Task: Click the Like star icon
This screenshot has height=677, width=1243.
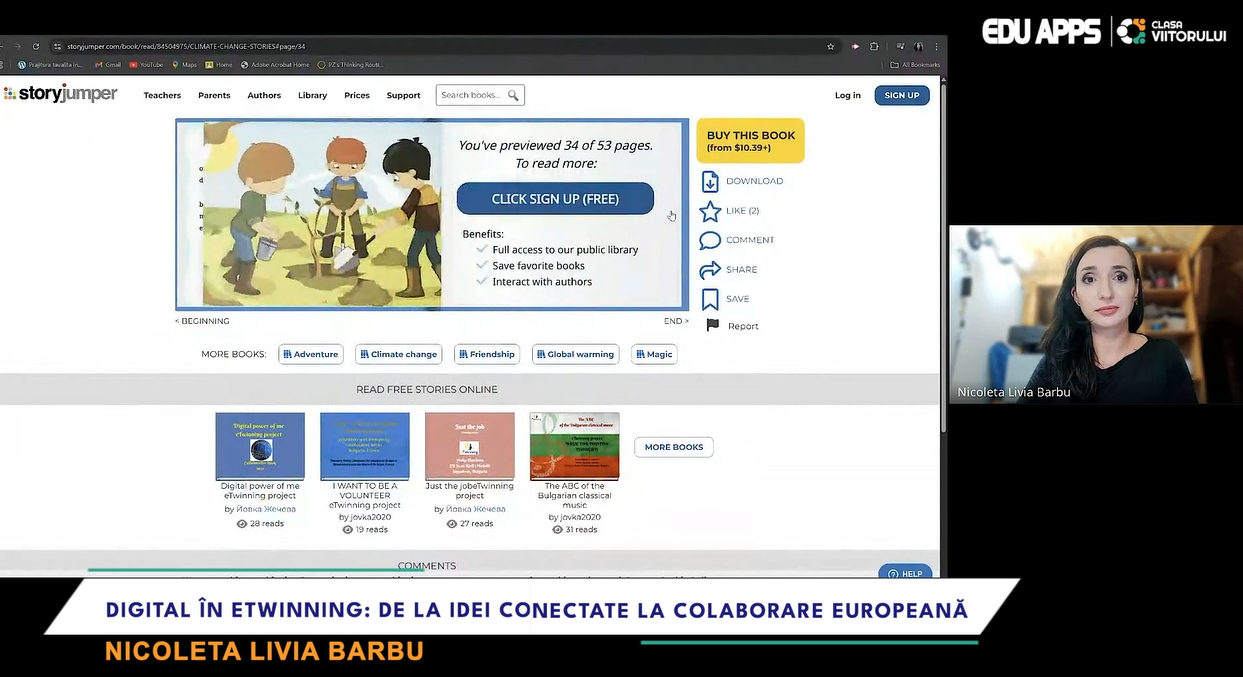Action: 710,211
